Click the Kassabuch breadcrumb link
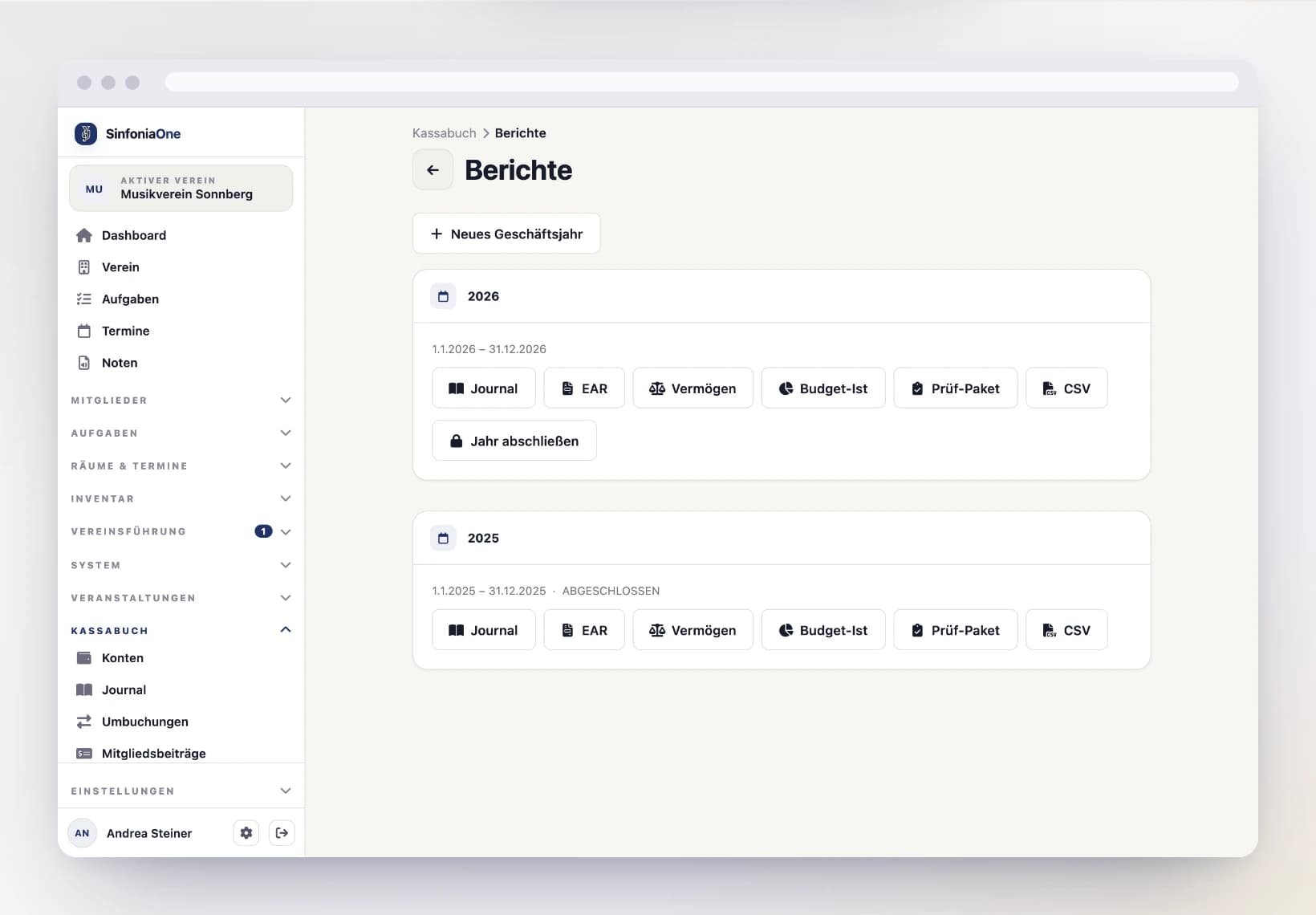1316x915 pixels. pos(444,133)
